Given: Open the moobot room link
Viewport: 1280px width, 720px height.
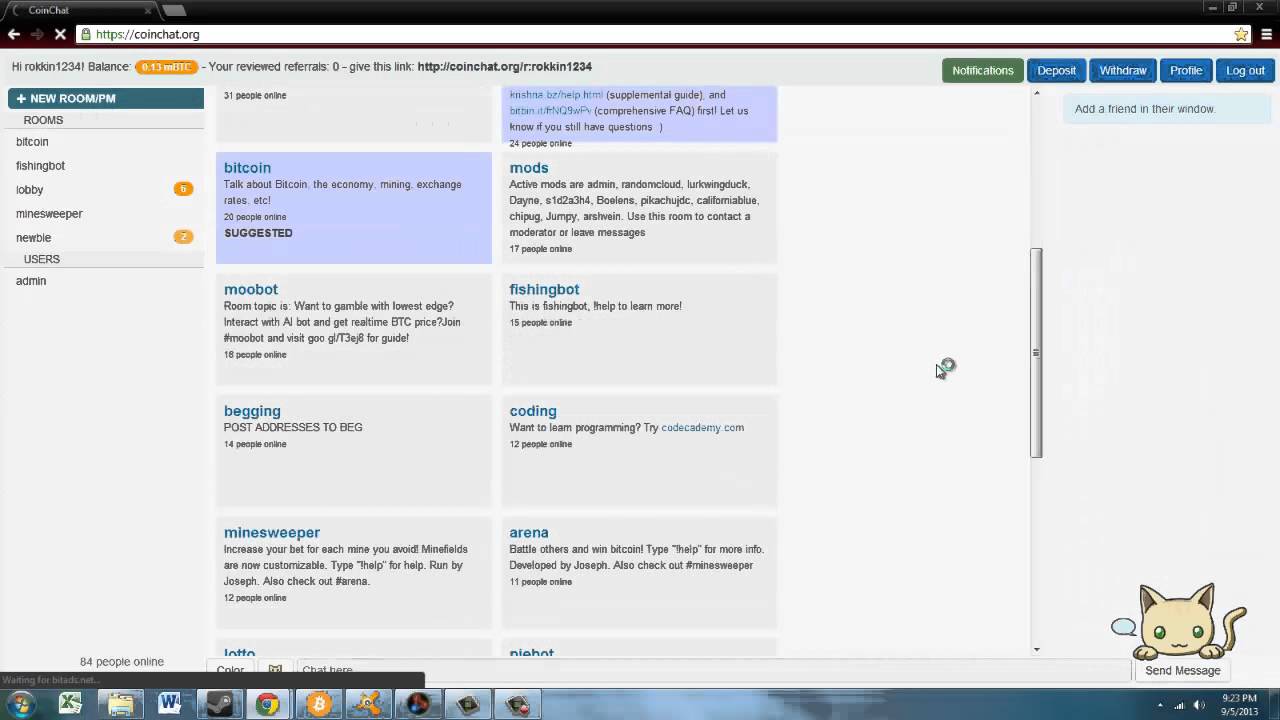Looking at the screenshot, I should [x=251, y=289].
